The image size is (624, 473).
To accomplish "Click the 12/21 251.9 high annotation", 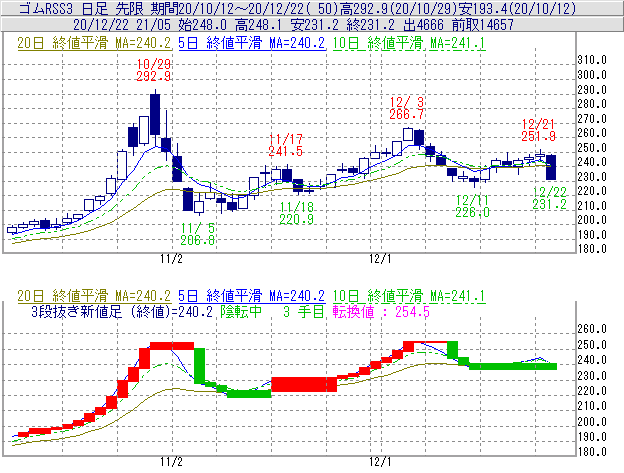I will coord(538,130).
